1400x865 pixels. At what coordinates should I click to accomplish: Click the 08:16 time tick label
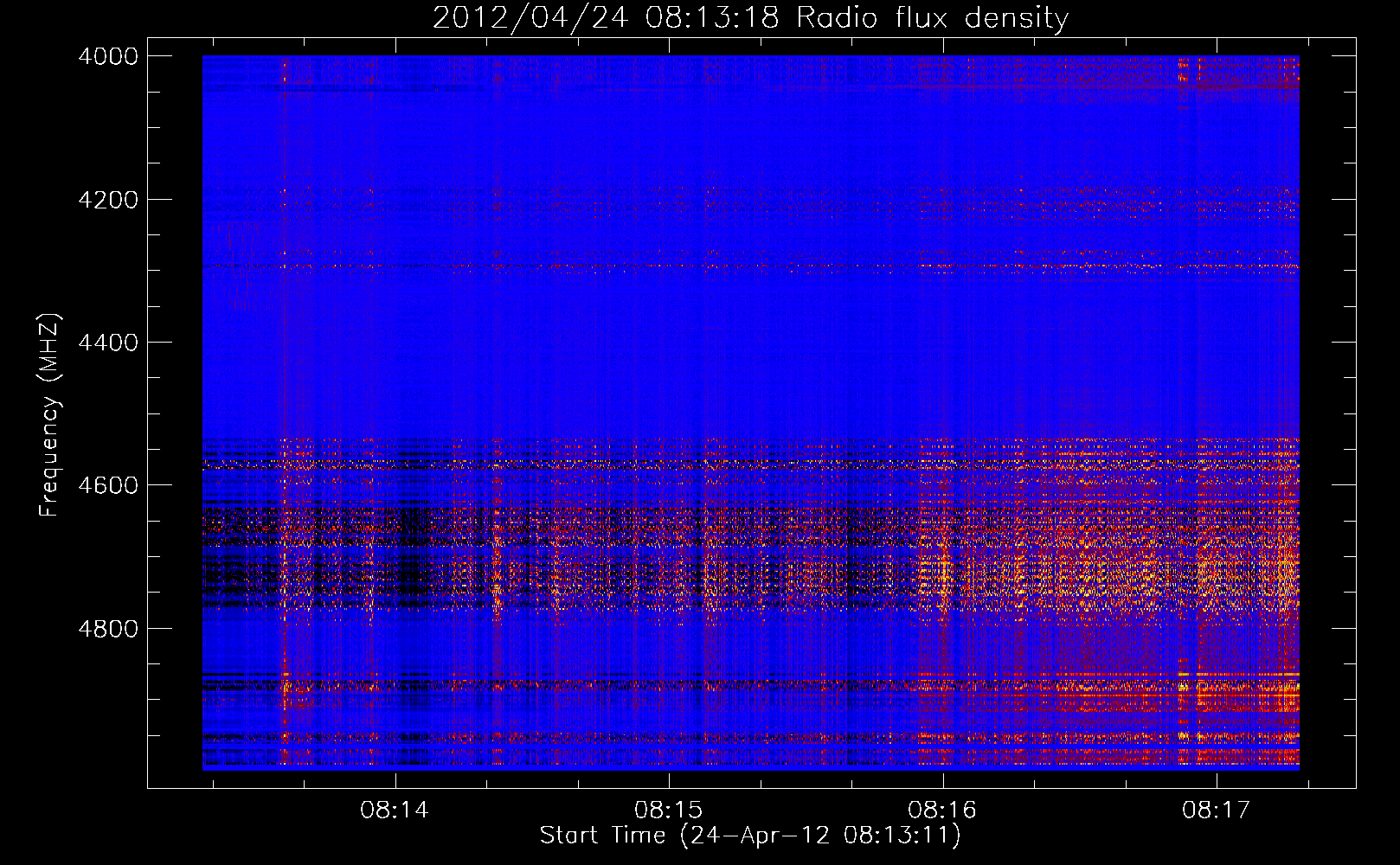(x=942, y=811)
